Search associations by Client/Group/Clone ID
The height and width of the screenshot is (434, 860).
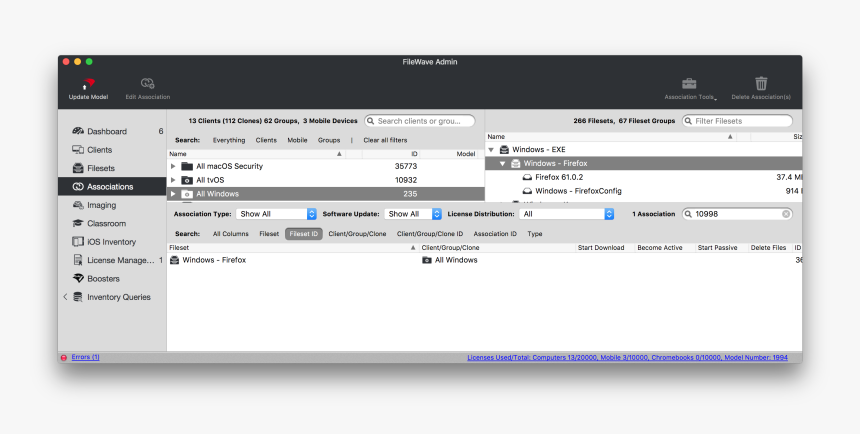pos(430,234)
